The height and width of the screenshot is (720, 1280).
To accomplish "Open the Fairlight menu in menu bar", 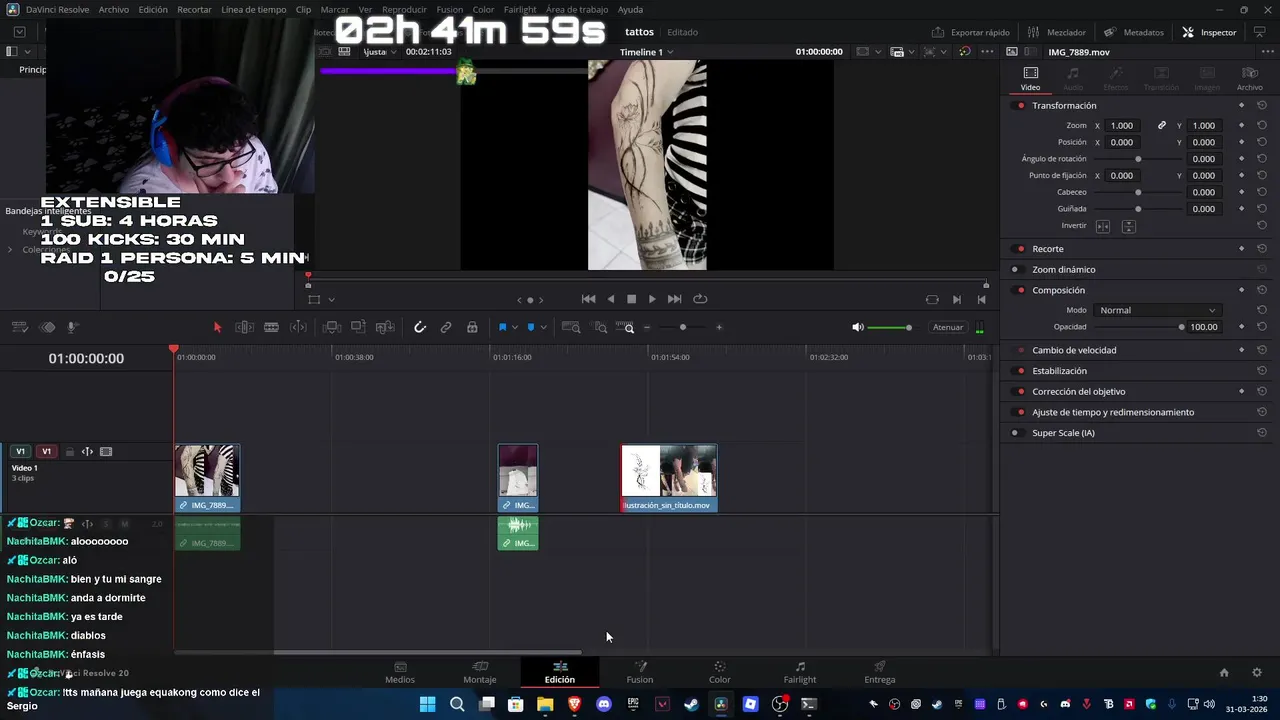I will [520, 9].
